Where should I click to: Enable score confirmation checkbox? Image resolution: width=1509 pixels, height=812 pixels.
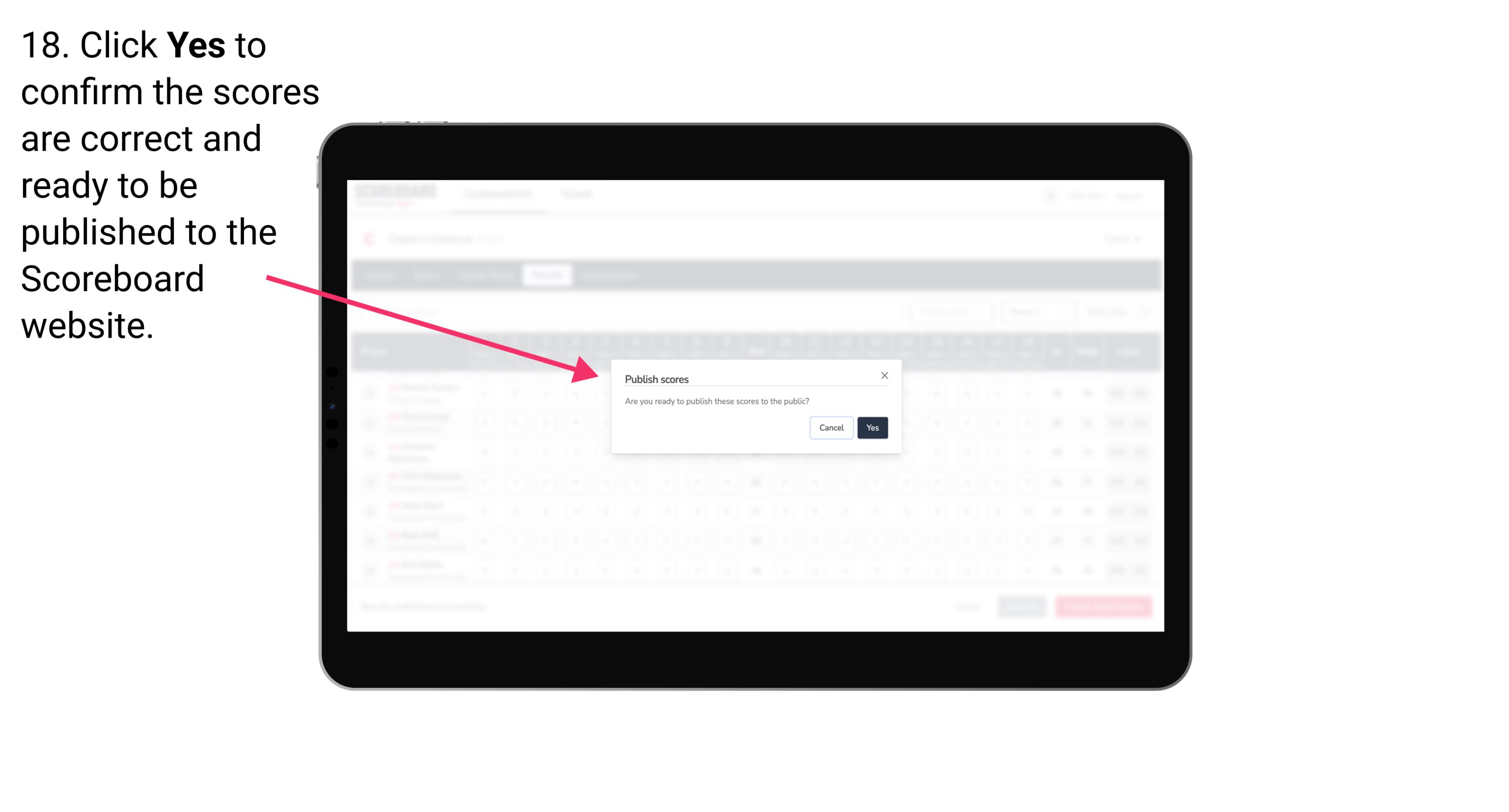click(x=872, y=427)
